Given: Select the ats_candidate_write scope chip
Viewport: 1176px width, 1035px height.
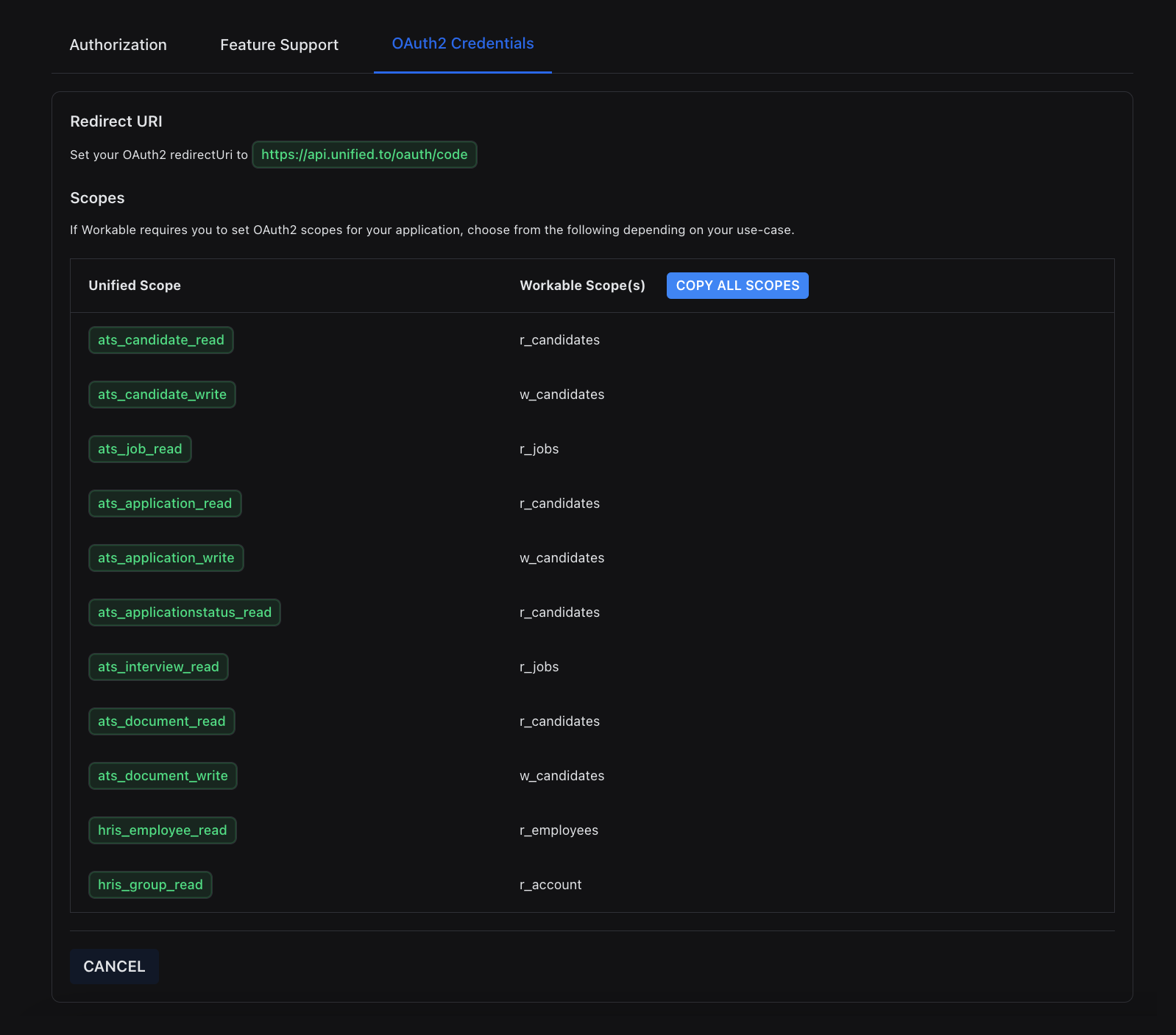Looking at the screenshot, I should [162, 395].
